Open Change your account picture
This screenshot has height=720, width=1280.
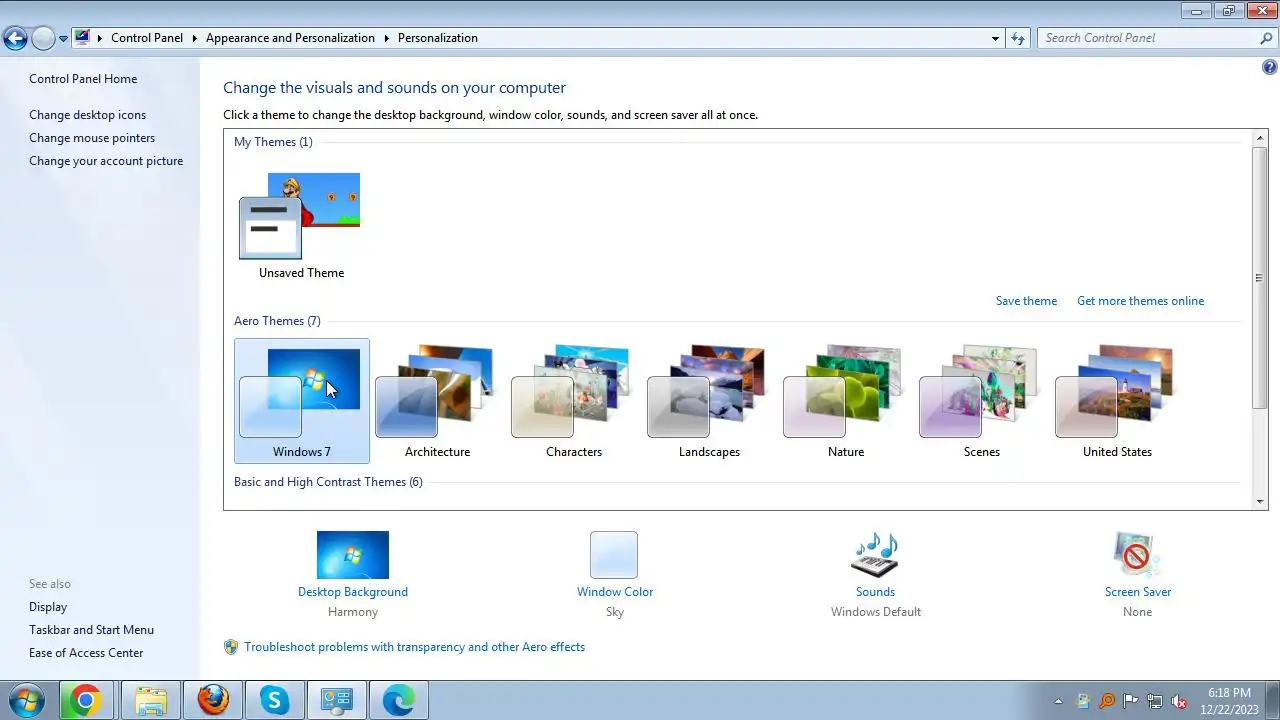(106, 161)
